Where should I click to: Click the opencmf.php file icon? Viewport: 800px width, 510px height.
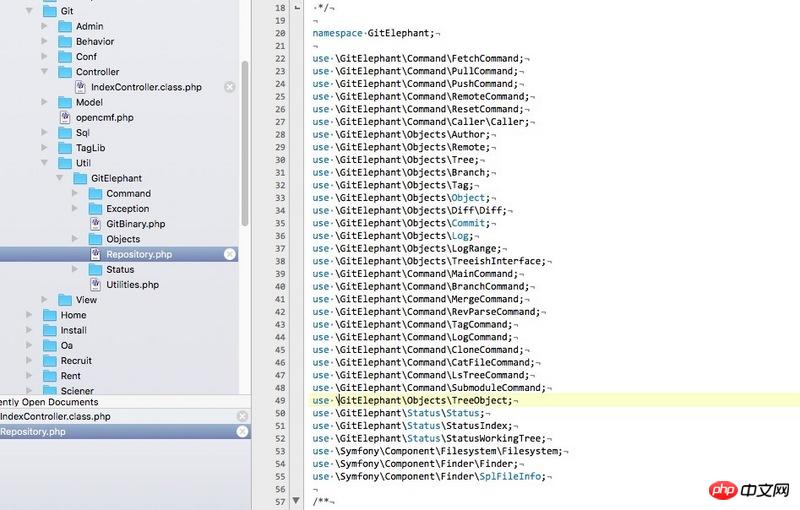[x=65, y=117]
